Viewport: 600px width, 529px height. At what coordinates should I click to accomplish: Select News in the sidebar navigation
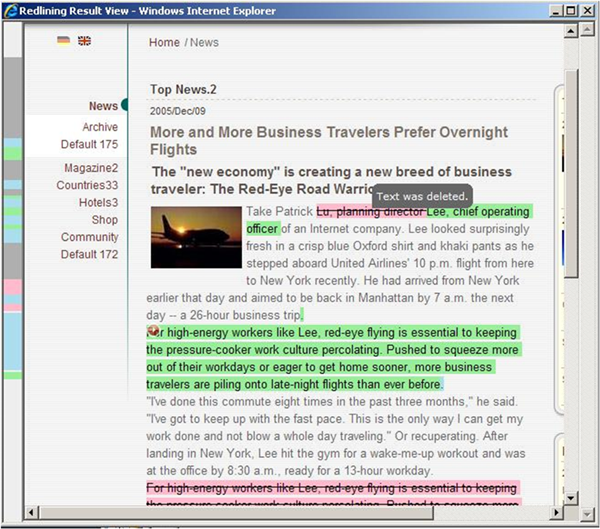point(103,106)
